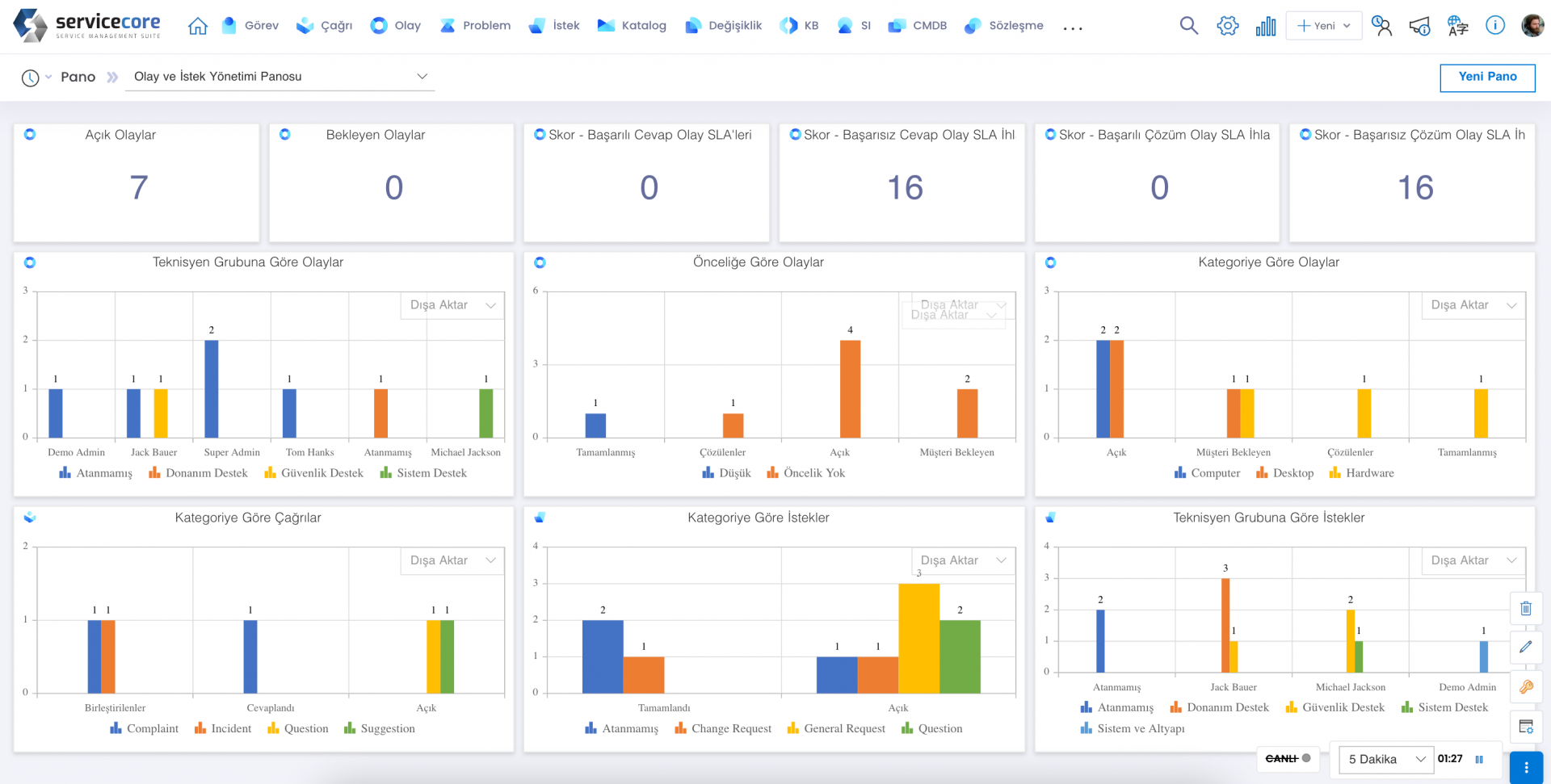The image size is (1551, 784).
Task: Open the 5 Dakika refresh interval dropdown
Action: click(1385, 760)
